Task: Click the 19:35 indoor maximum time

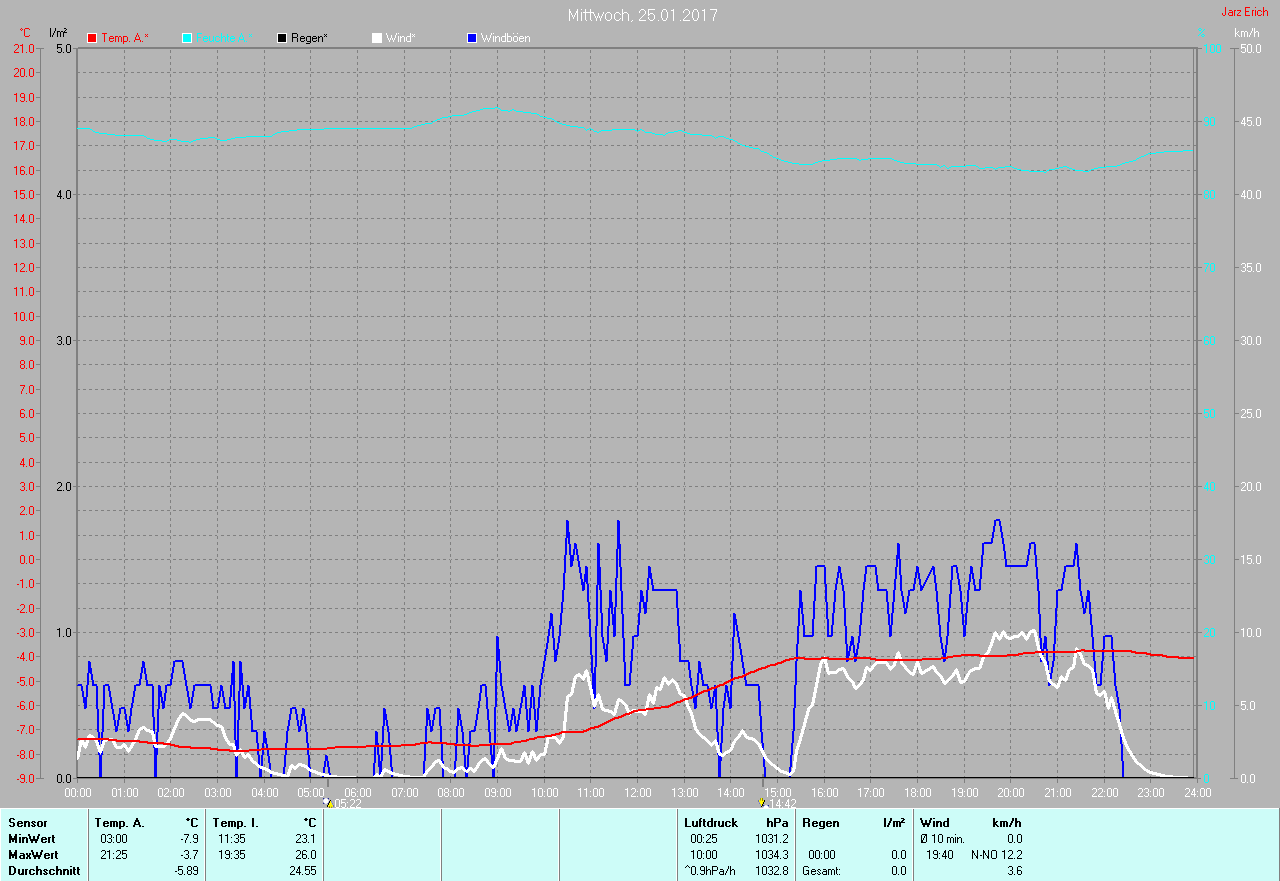Action: coord(232,855)
